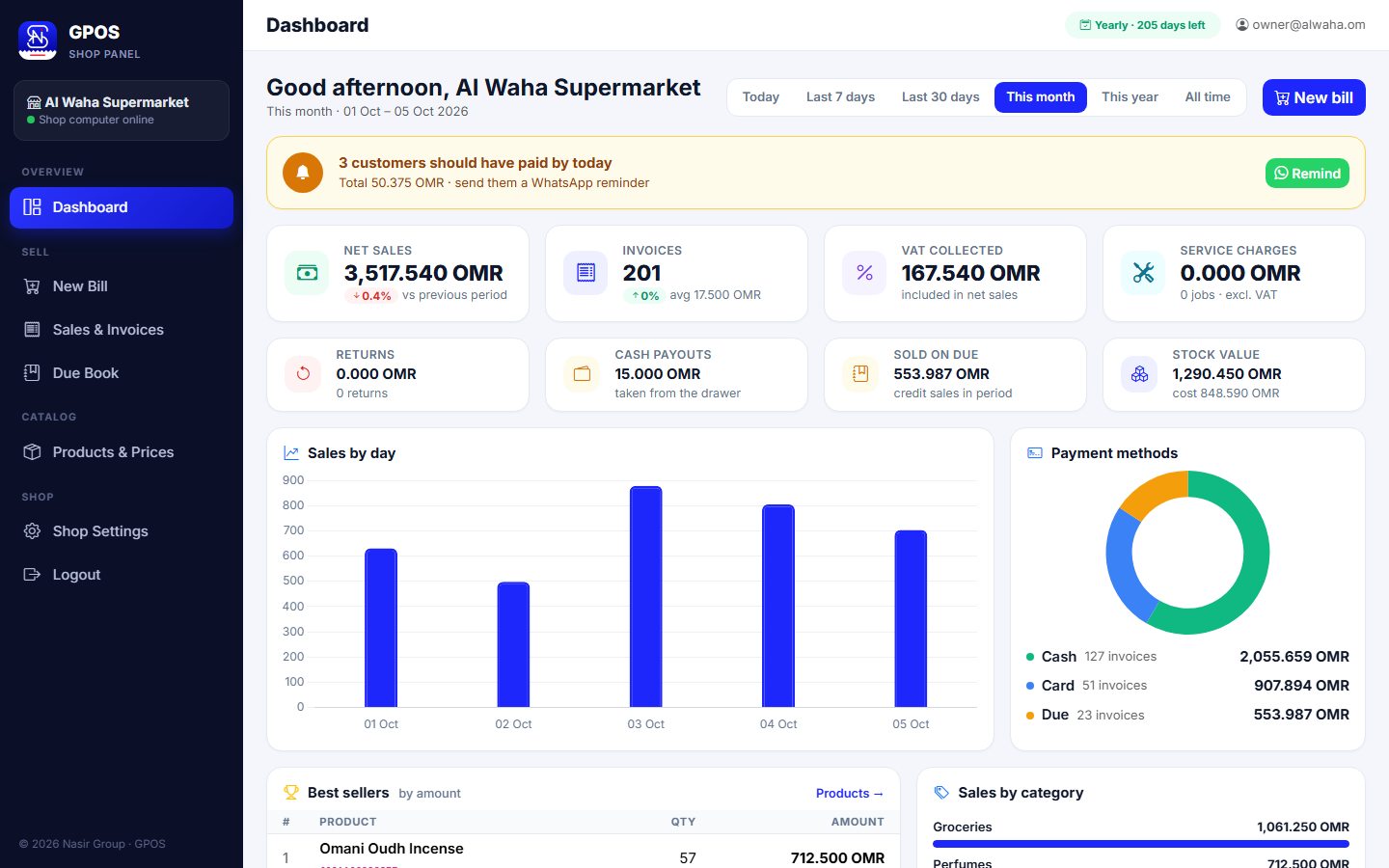The image size is (1389, 868).
Task: Click the owner@alwaha.om account label
Action: click(1308, 25)
